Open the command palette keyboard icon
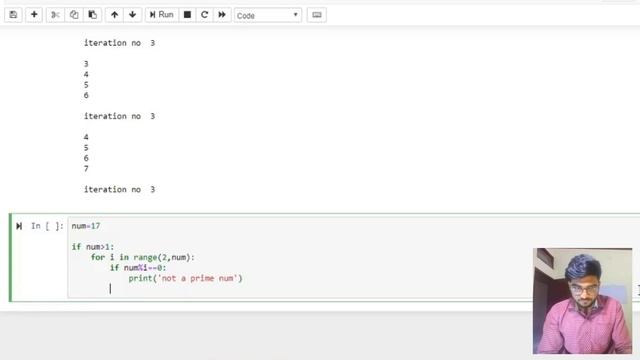 tap(317, 15)
